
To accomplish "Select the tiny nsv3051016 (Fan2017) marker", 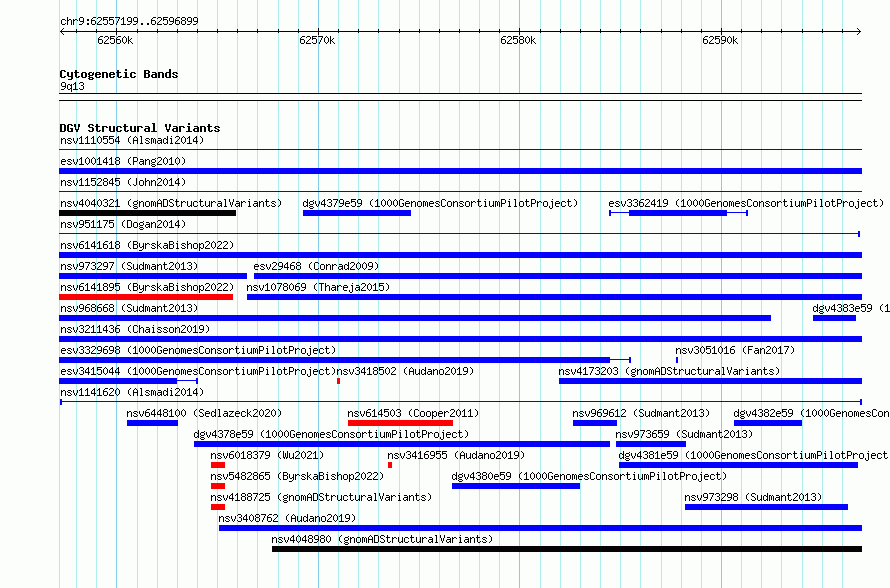I will tap(677, 360).
